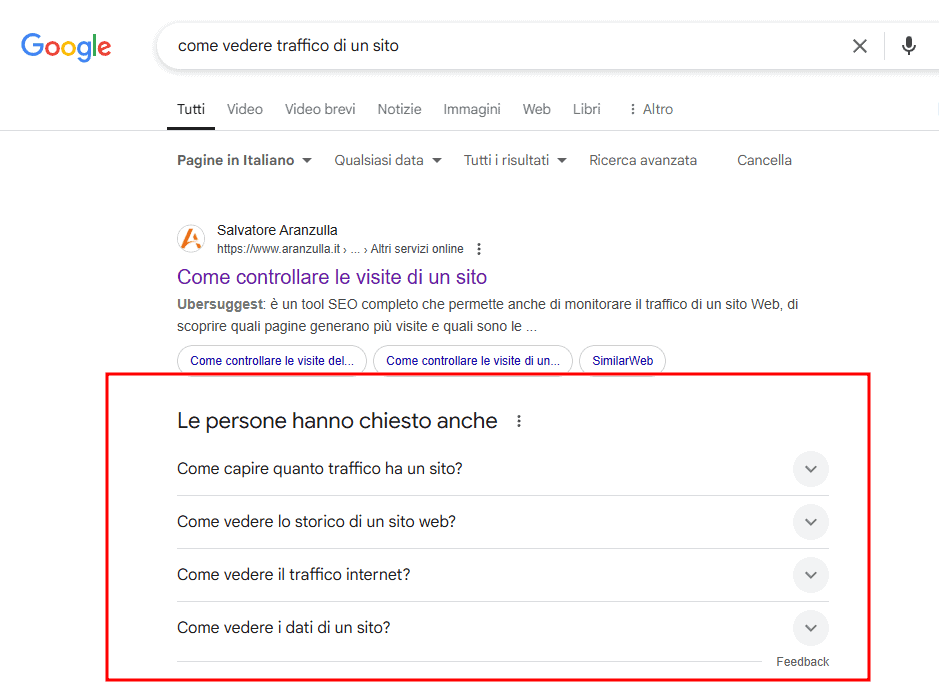The image size is (939, 699).
Task: Clear the search box with X icon
Action: click(859, 46)
